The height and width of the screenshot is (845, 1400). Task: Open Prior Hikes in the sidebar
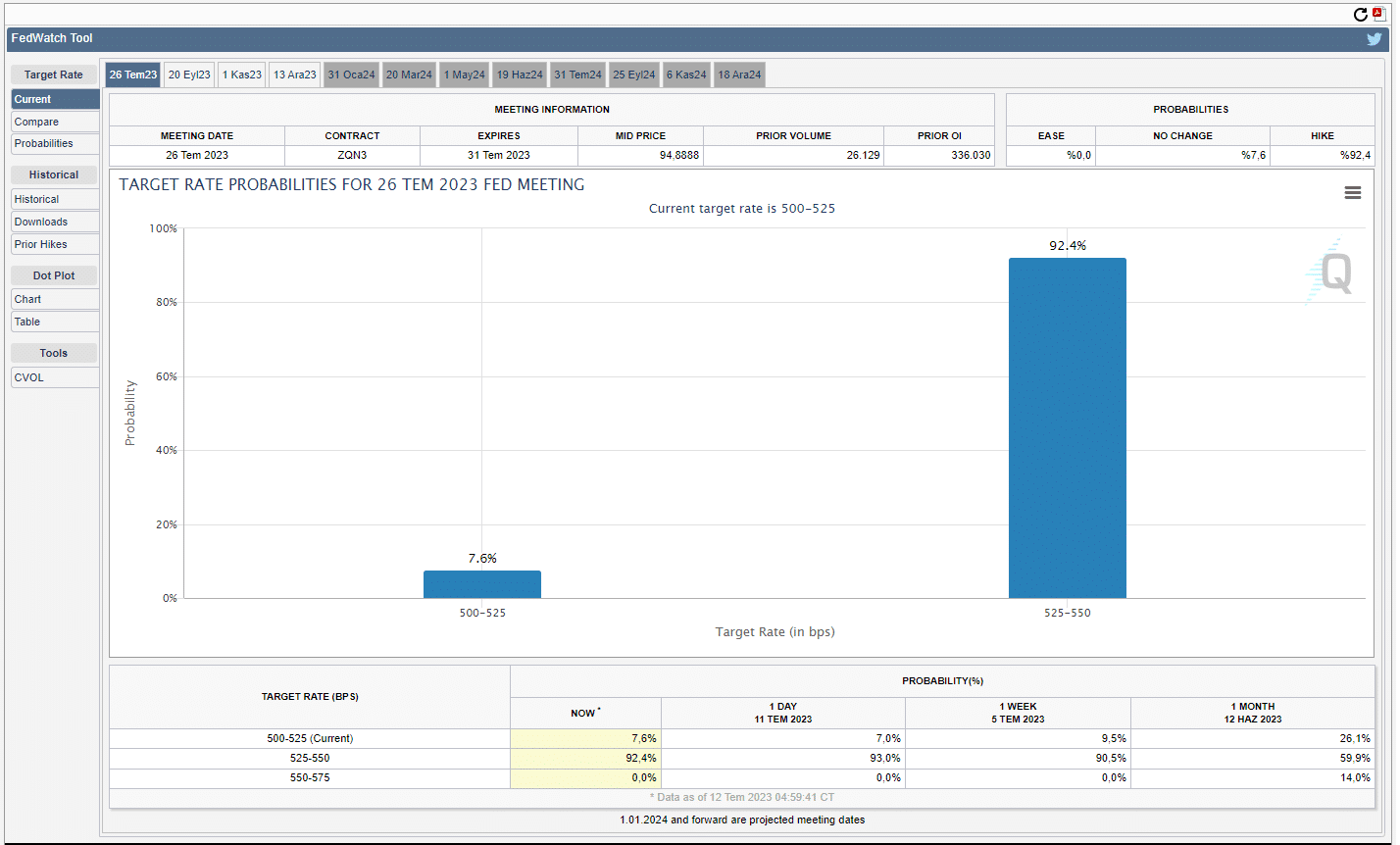click(55, 244)
